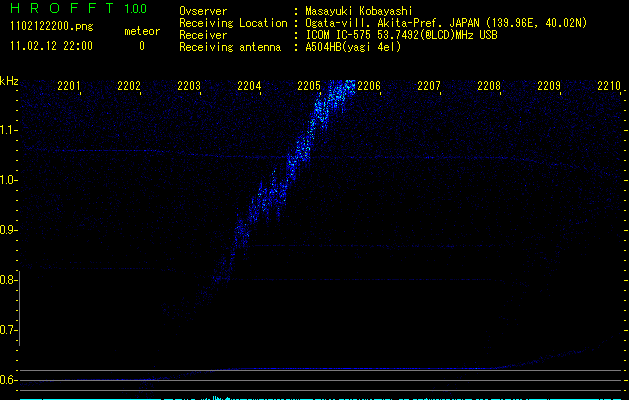This screenshot has height=400, width=629.
Task: Click the meteor count value 0
Action: (142, 46)
